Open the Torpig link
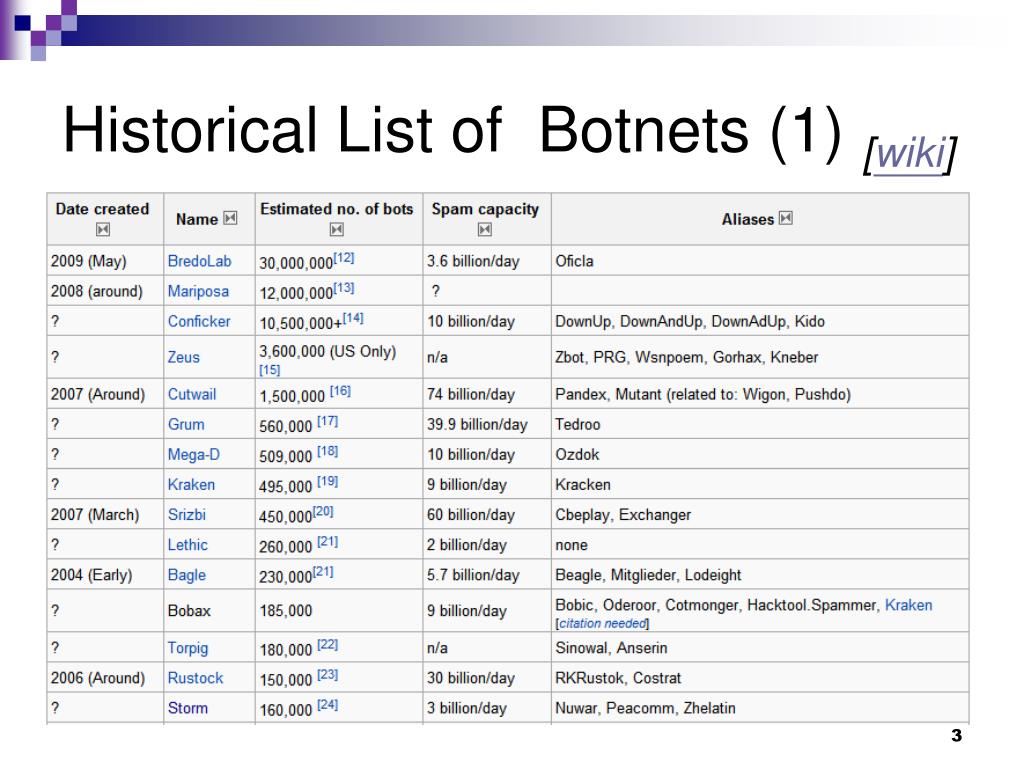This screenshot has height=768, width=1024. tap(187, 648)
